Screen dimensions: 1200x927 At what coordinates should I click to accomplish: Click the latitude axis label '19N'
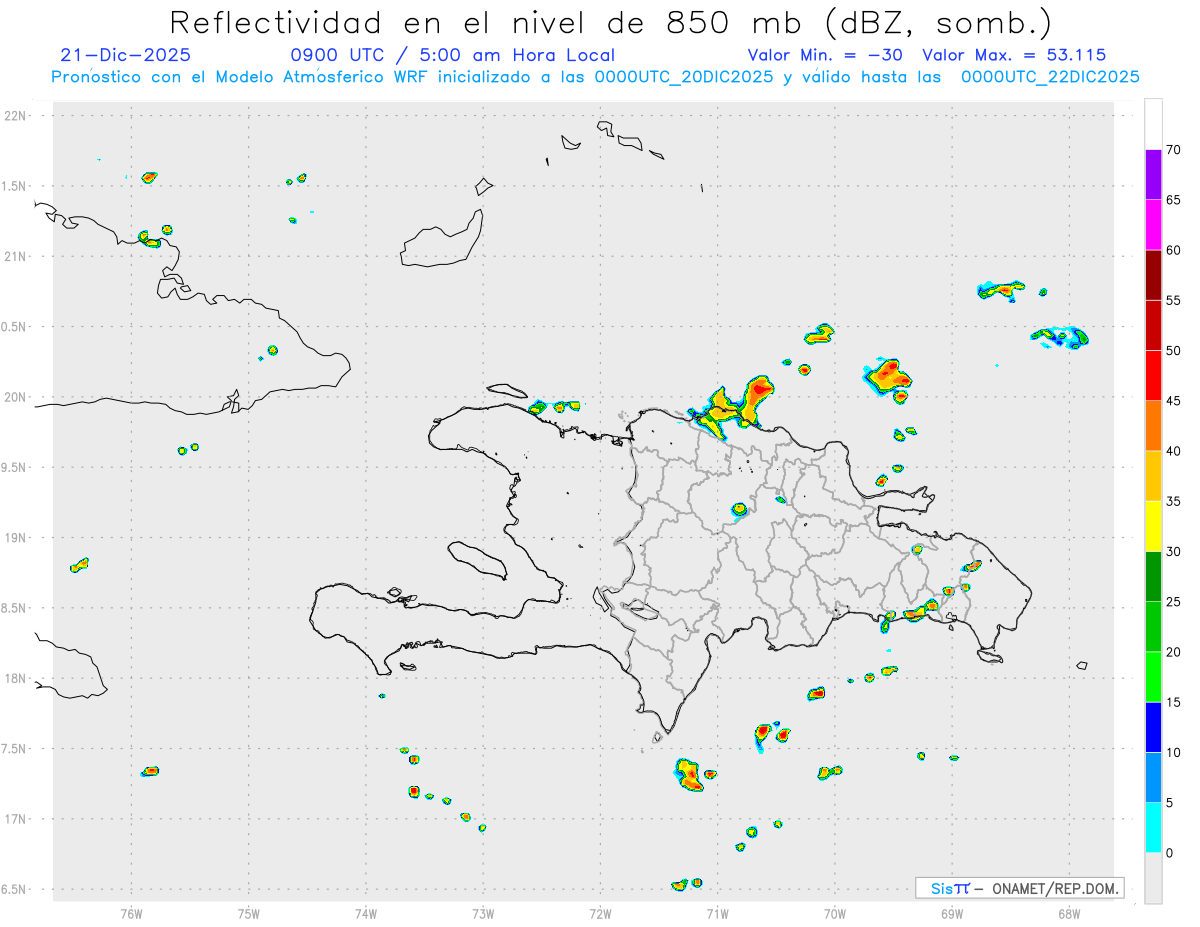click(17, 538)
